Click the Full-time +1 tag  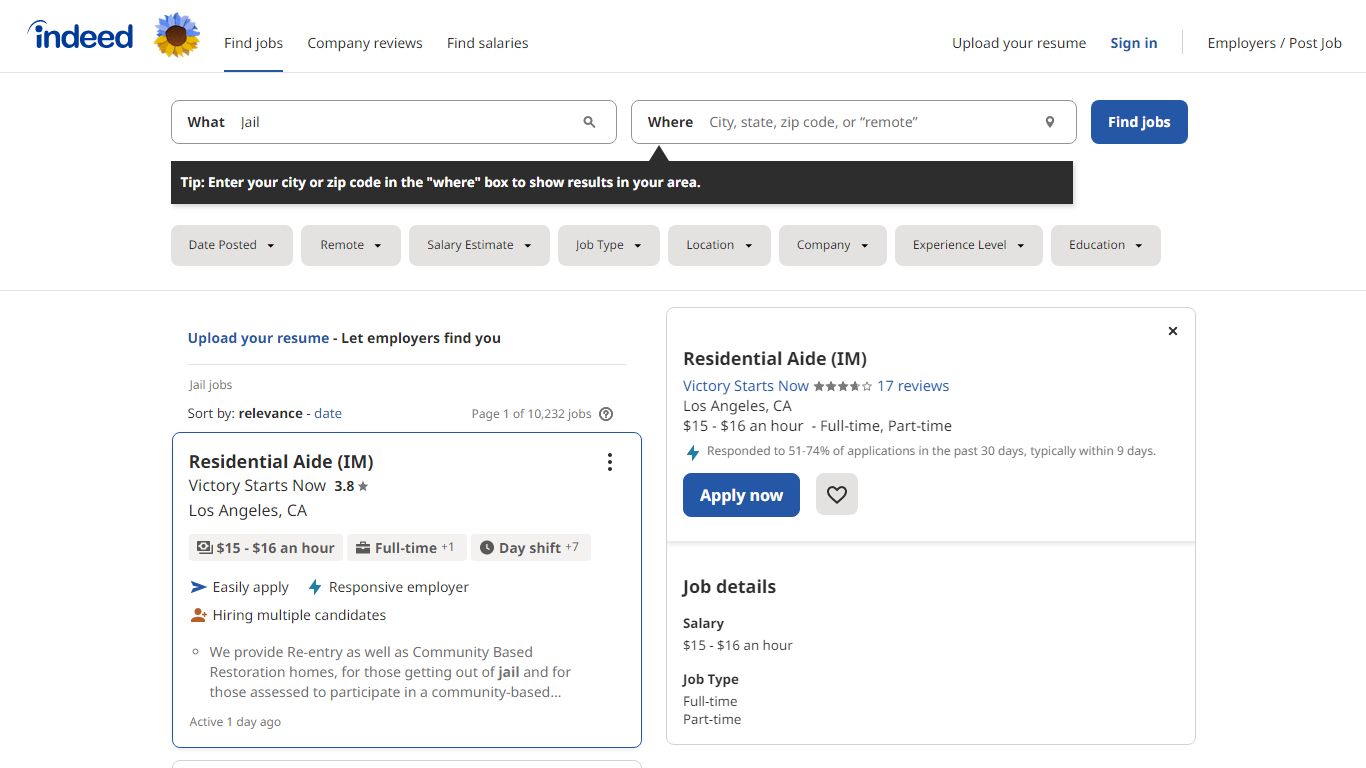(407, 548)
